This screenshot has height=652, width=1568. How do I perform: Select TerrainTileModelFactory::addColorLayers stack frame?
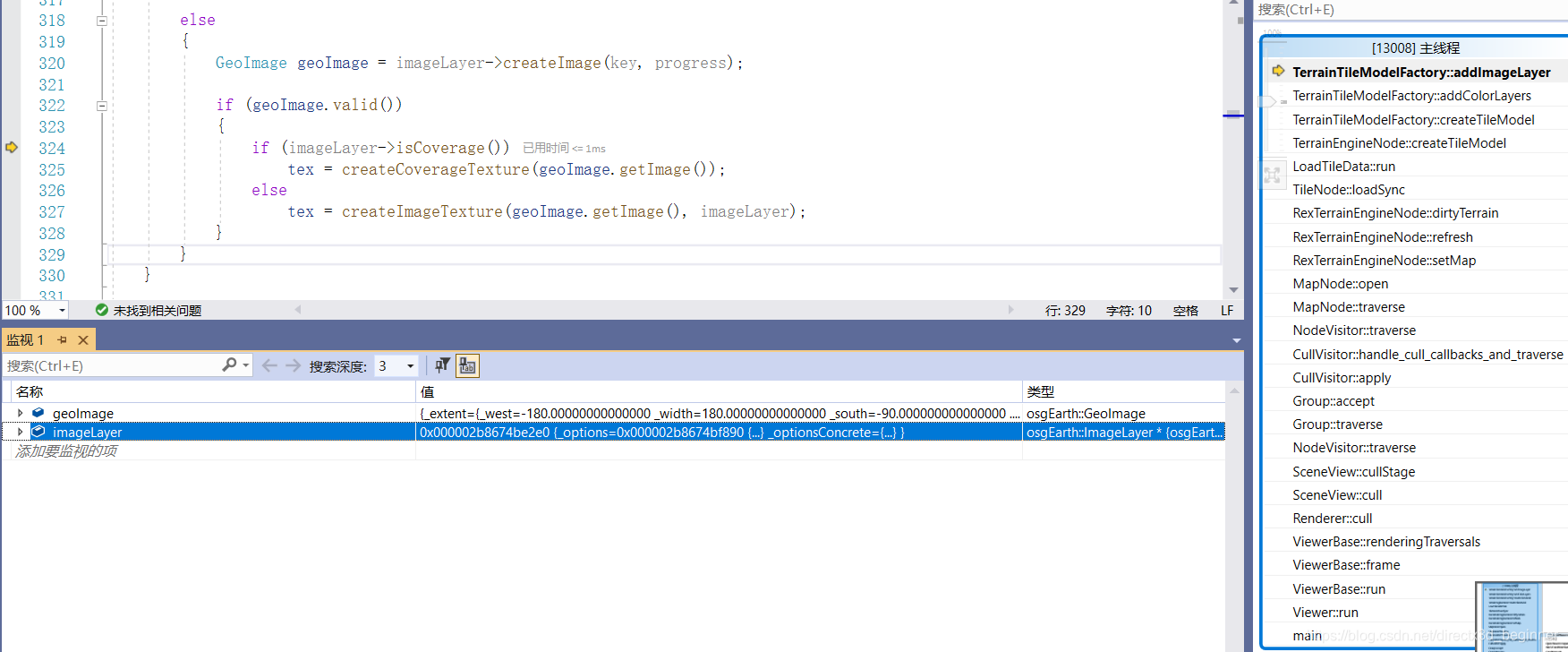click(x=1411, y=96)
